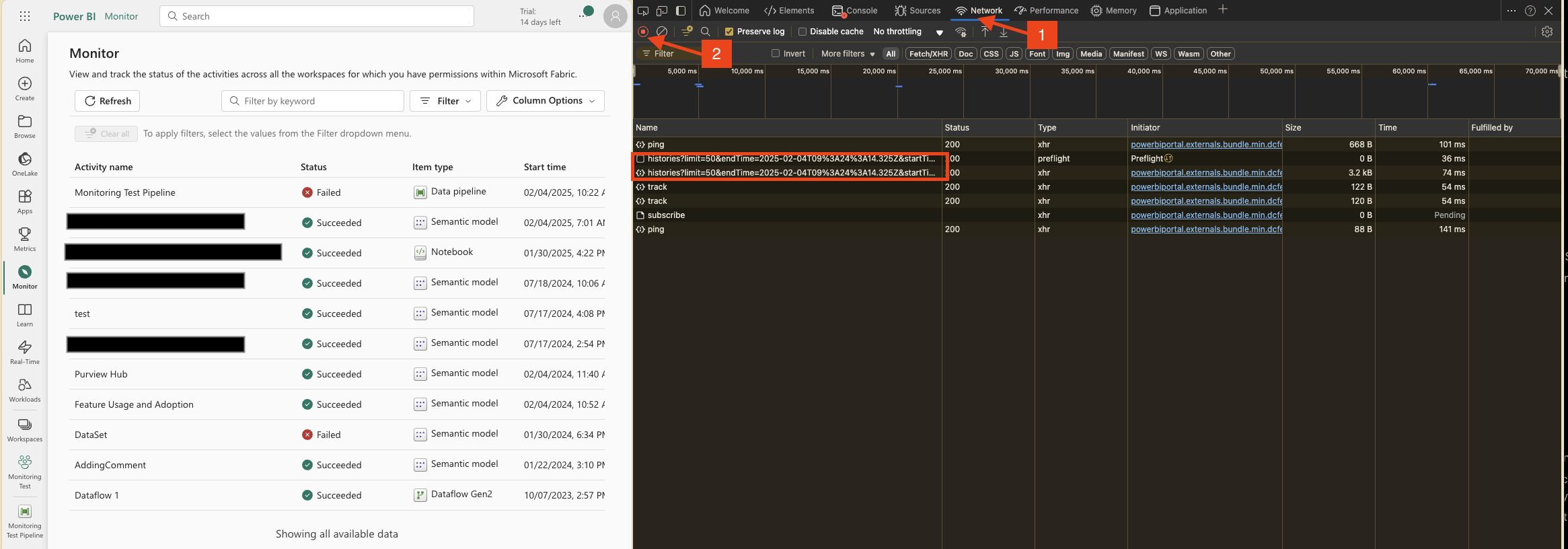1568x549 pixels.
Task: Expand the More filters dropdown
Action: pyautogui.click(x=848, y=54)
